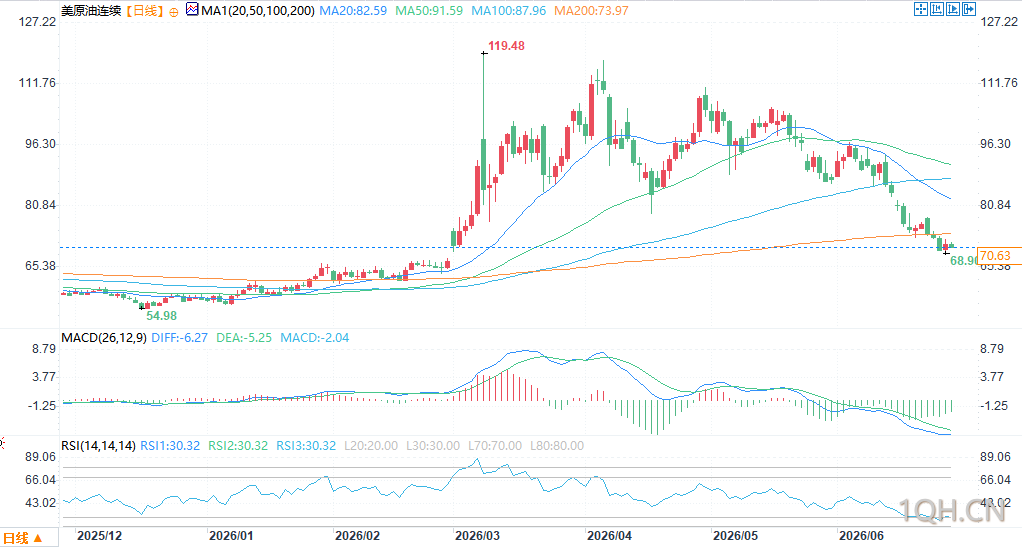
Task: Click the 美原油连续 instrument title
Action: click(x=91, y=11)
